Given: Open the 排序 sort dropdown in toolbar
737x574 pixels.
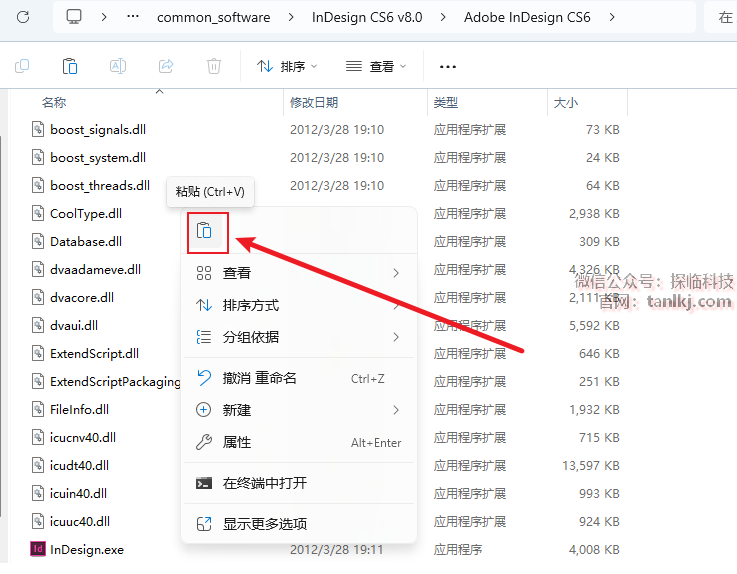Looking at the screenshot, I should pyautogui.click(x=287, y=67).
